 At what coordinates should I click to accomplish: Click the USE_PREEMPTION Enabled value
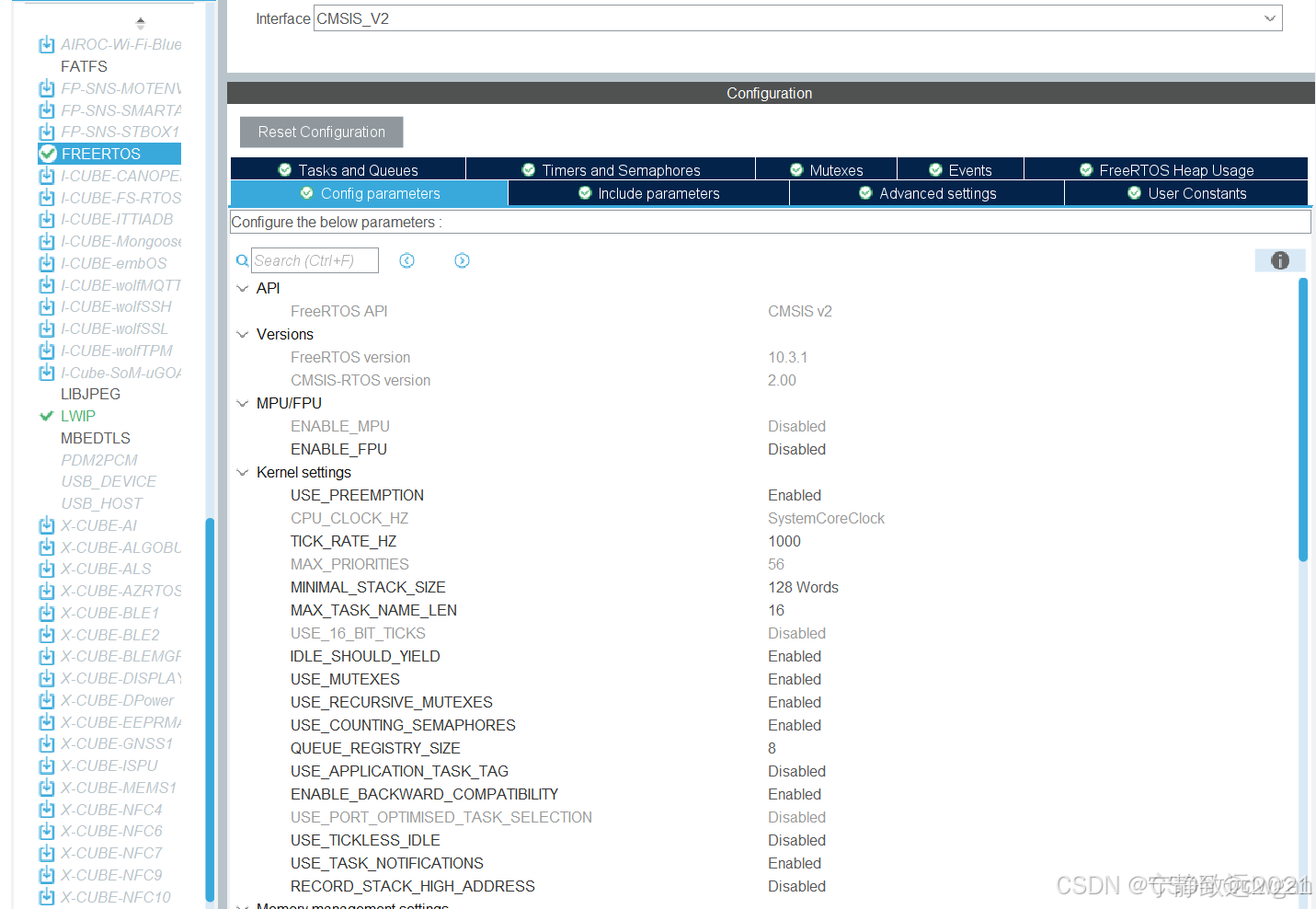point(795,495)
